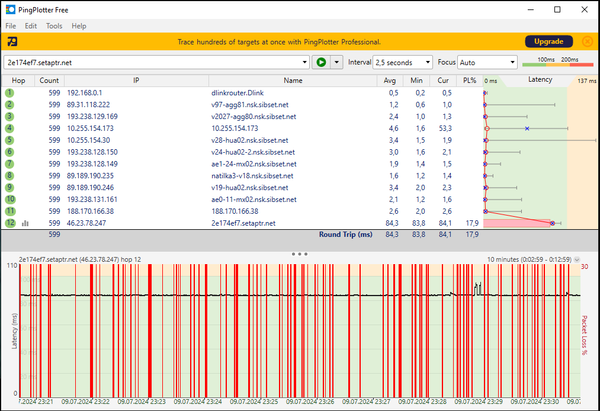Click the green start trace button
Screen dimensions: 600x411
click(x=321, y=62)
